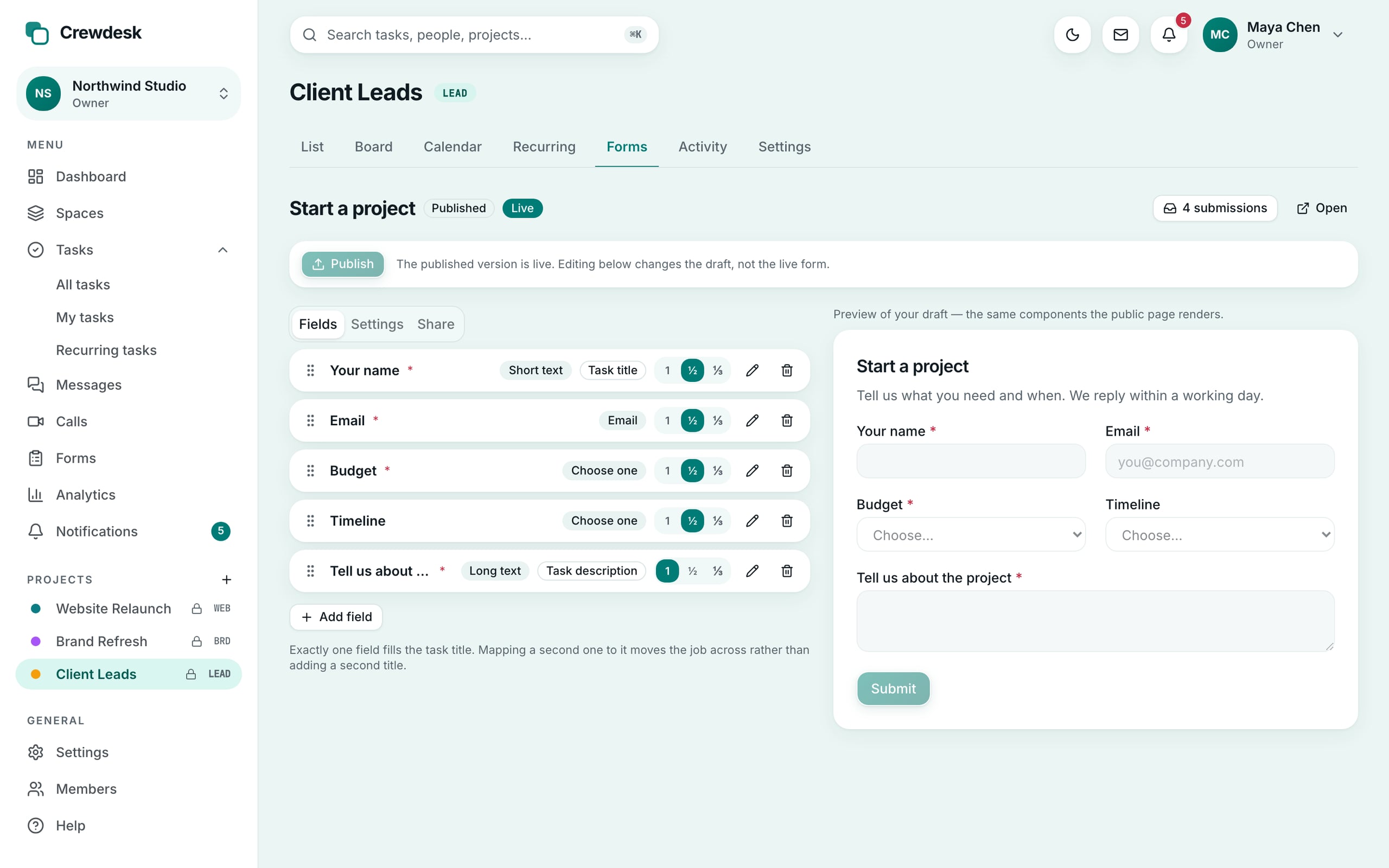The width and height of the screenshot is (1389, 868).
Task: Open notifications bell in header
Action: [1169, 34]
